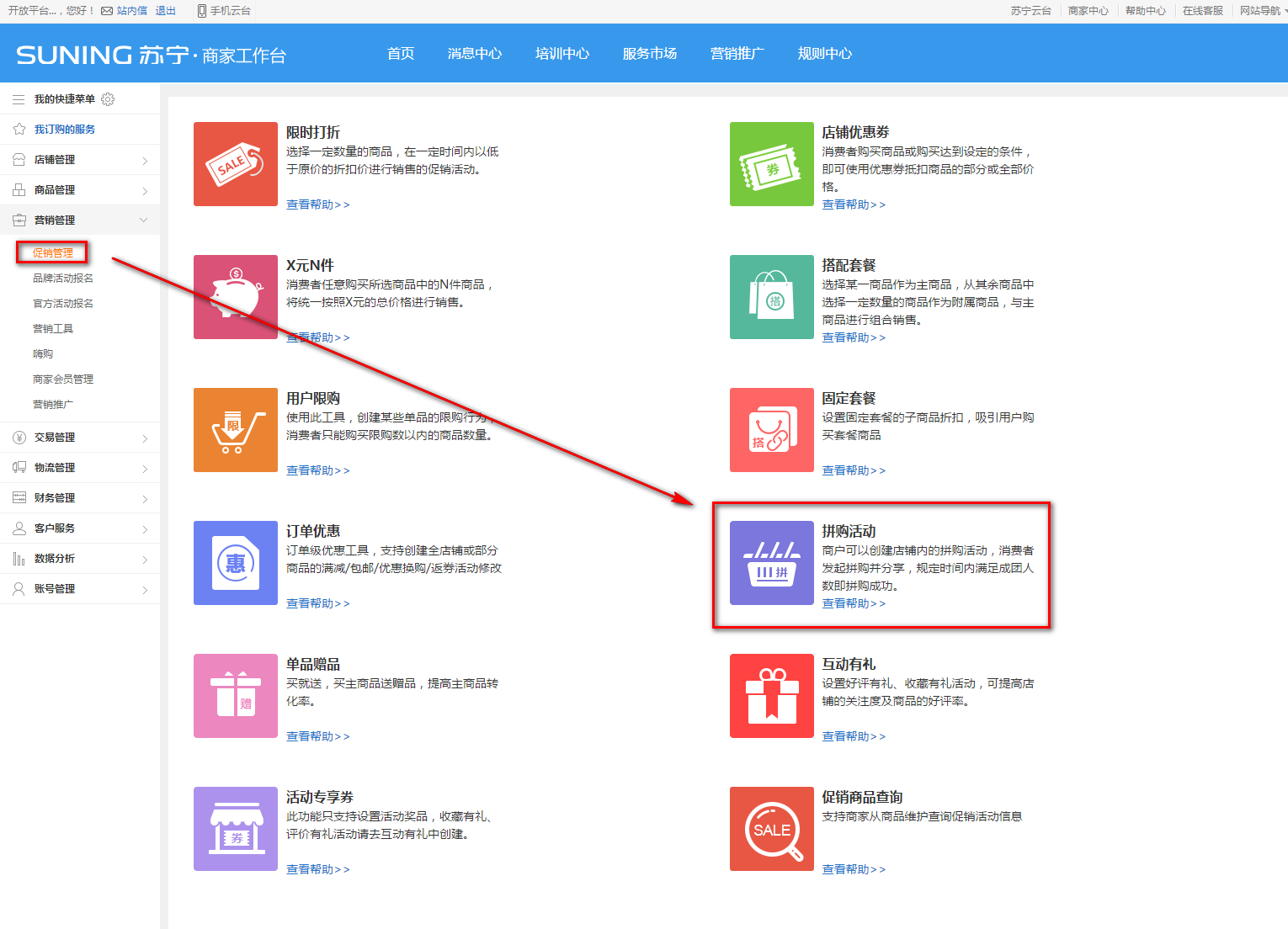Click the 店铺管理 store icon
Image resolution: width=1288 pixels, height=929 pixels.
(x=19, y=160)
